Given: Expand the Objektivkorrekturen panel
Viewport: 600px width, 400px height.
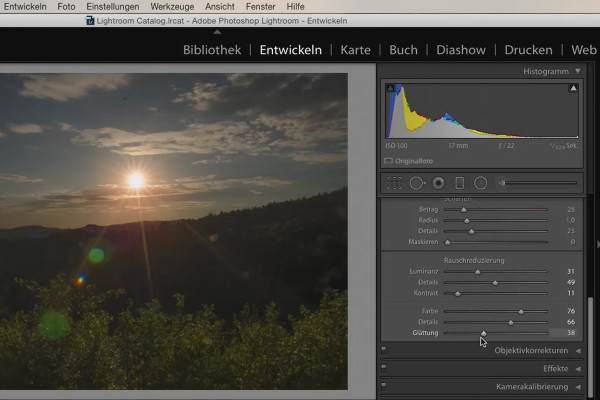Looking at the screenshot, I should (x=578, y=351).
